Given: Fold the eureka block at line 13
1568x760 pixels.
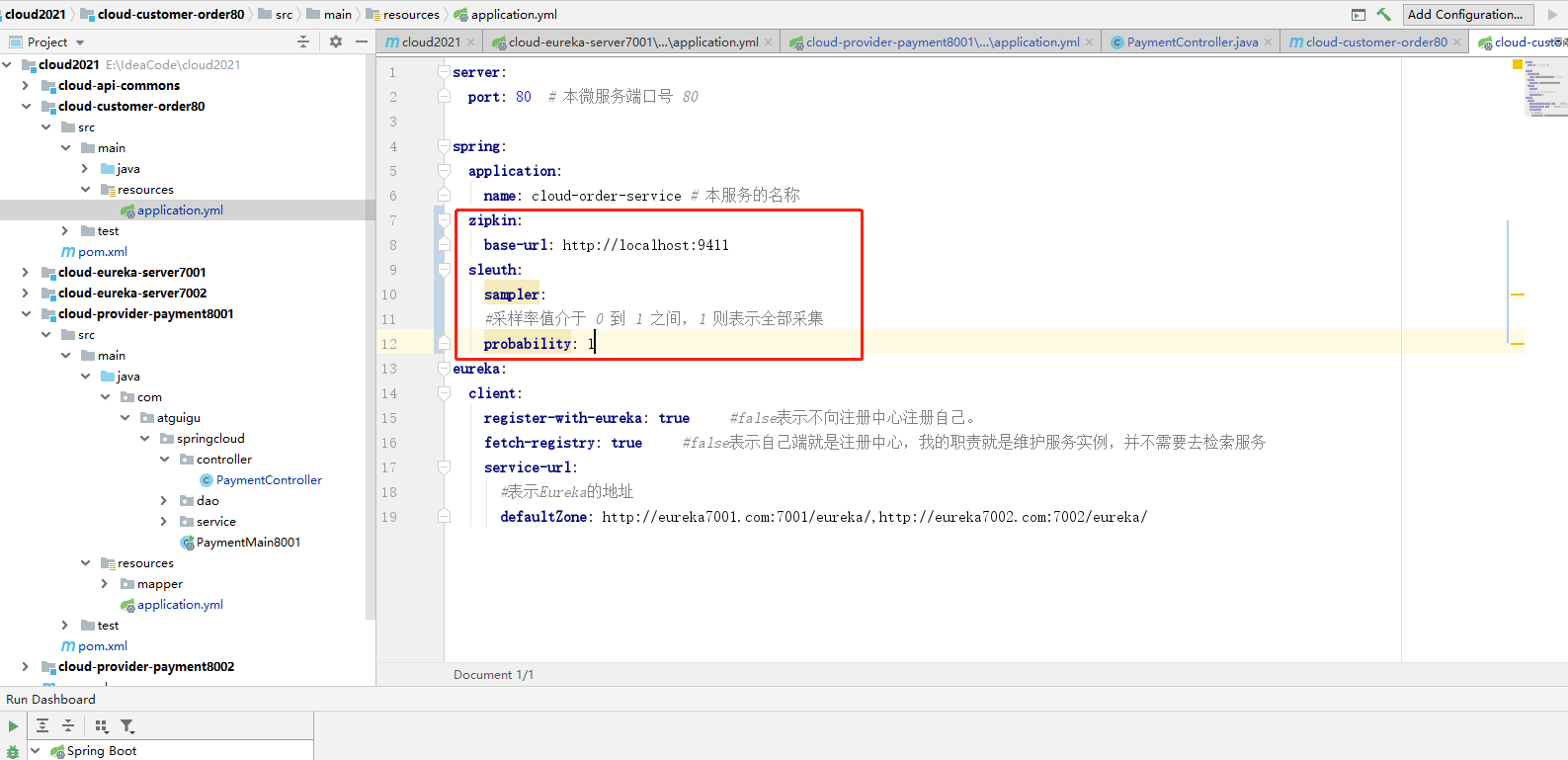Looking at the screenshot, I should (x=445, y=369).
